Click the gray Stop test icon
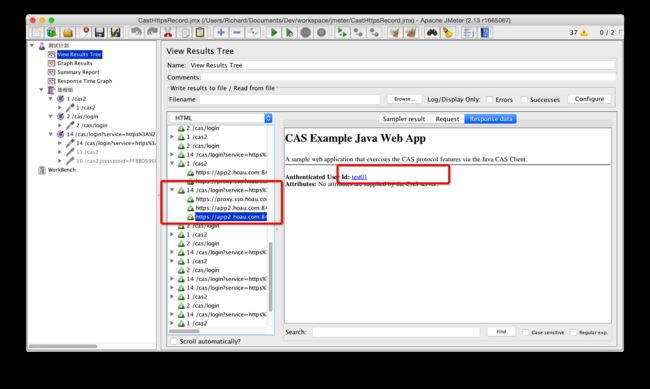Viewport: 650px width, 389px height. [x=306, y=32]
